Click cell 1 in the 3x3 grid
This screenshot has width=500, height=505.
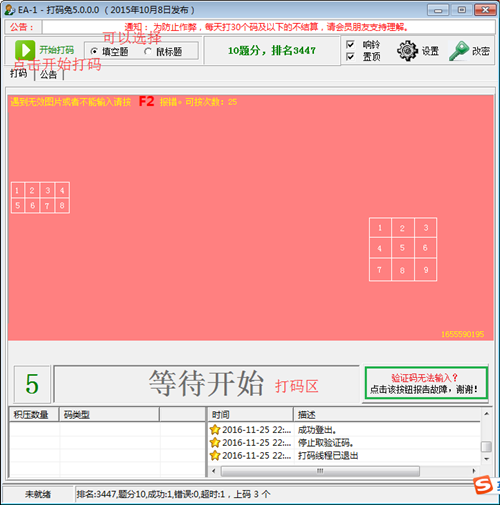pos(380,228)
